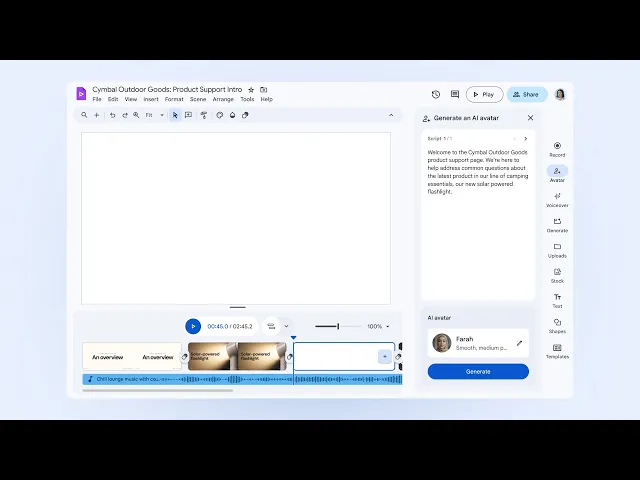Click the search magnifier in toolbar
The width and height of the screenshot is (640, 480).
tap(84, 115)
